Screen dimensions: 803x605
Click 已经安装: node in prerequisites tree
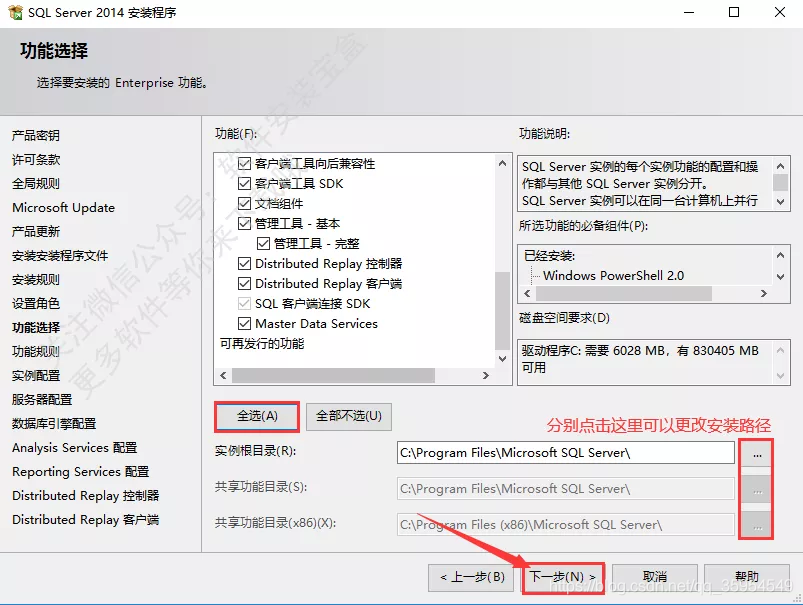coord(550,256)
